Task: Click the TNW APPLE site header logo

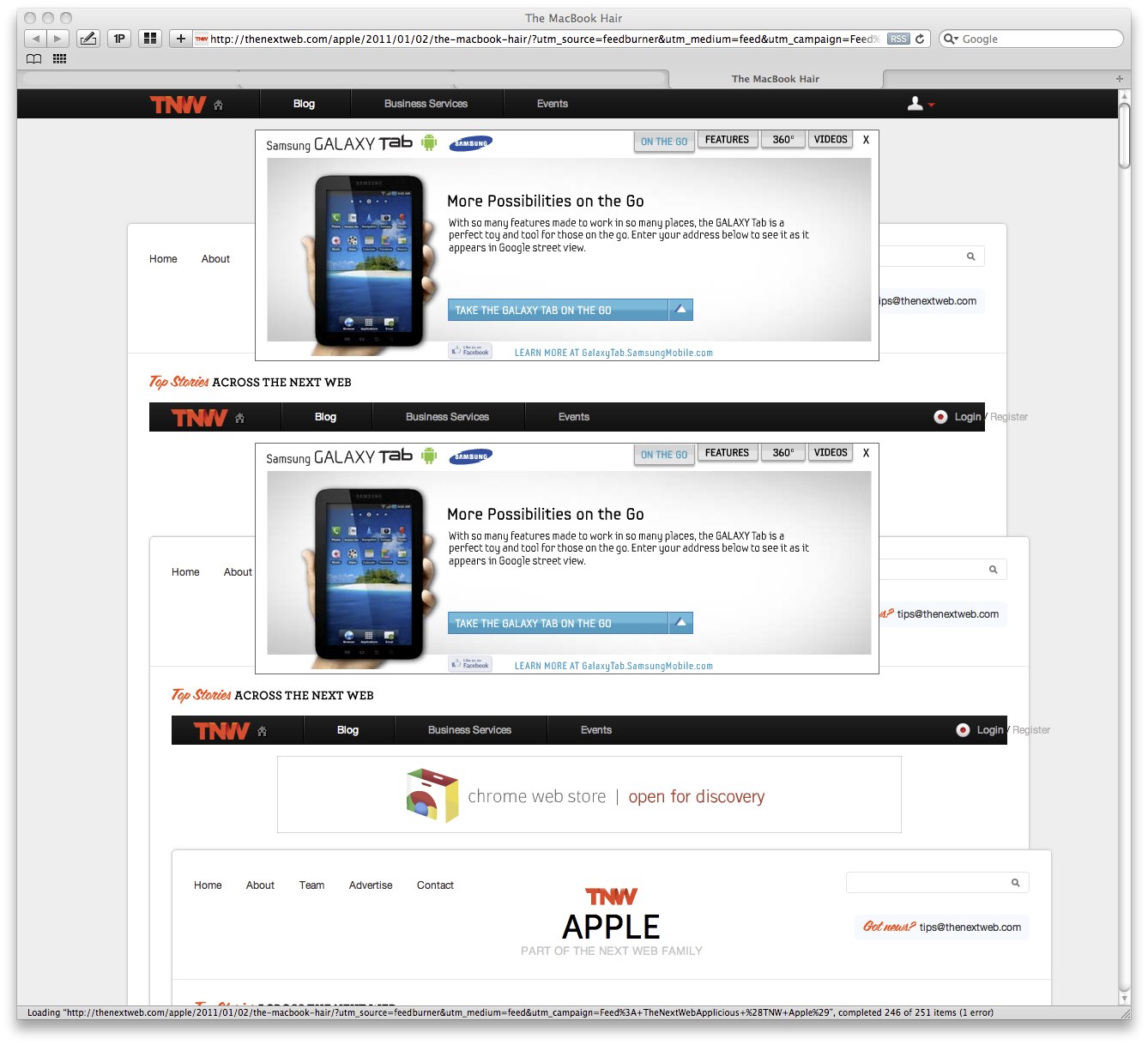Action: tap(611, 921)
